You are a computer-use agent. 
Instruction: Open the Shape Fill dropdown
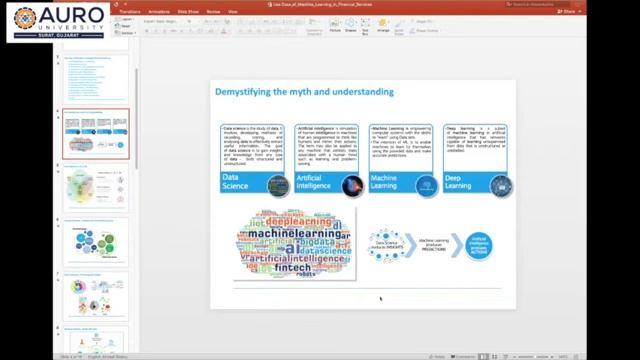422,21
